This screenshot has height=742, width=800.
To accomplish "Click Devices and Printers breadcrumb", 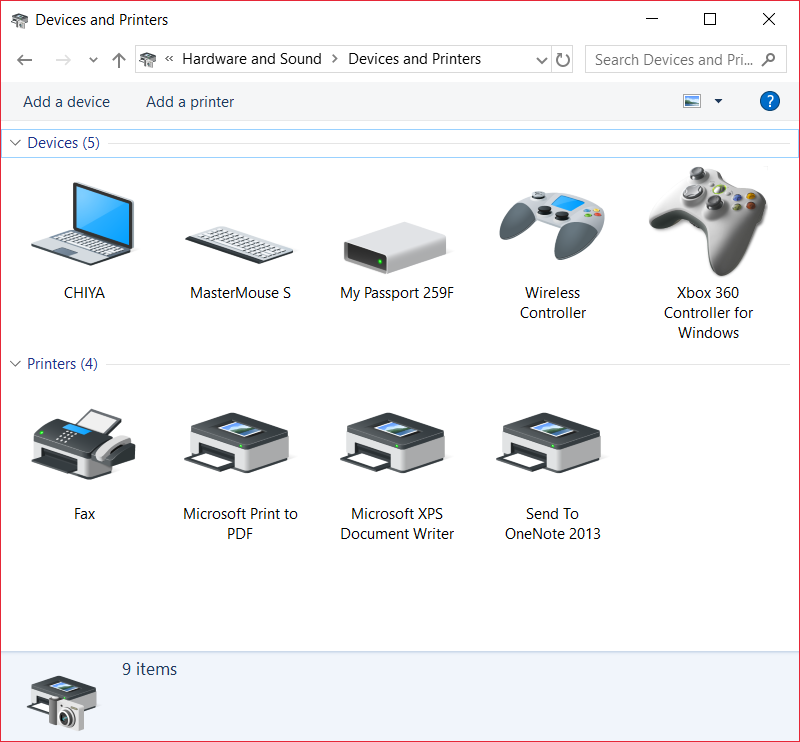I will coord(414,59).
